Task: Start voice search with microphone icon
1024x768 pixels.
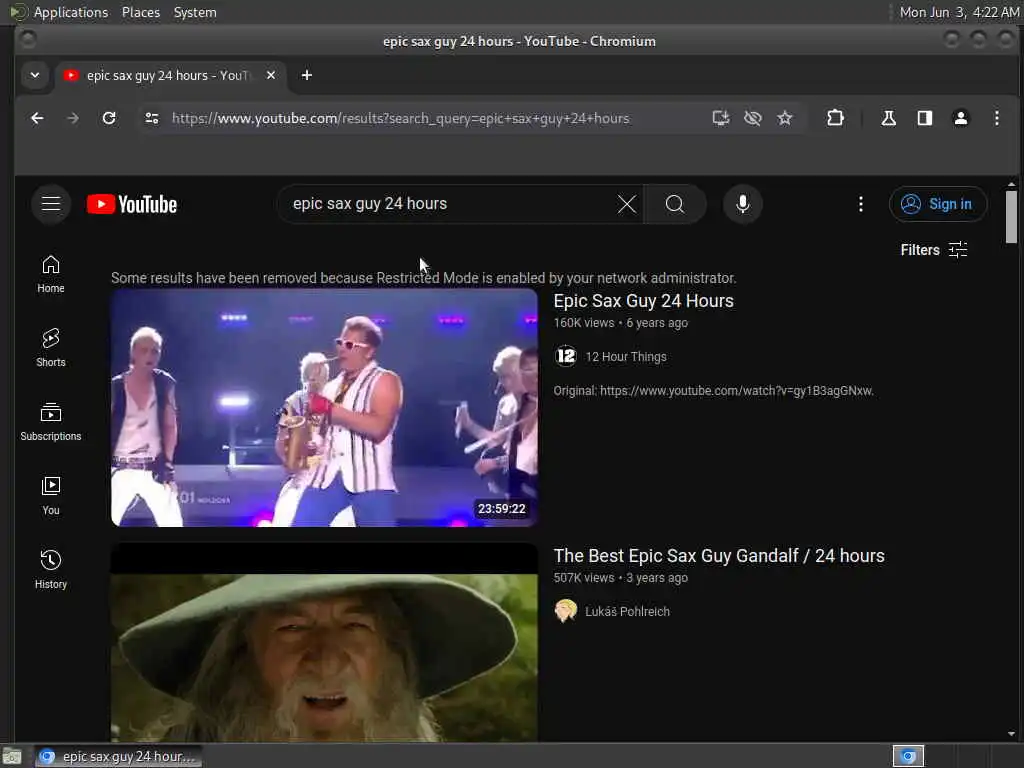Action: (743, 204)
